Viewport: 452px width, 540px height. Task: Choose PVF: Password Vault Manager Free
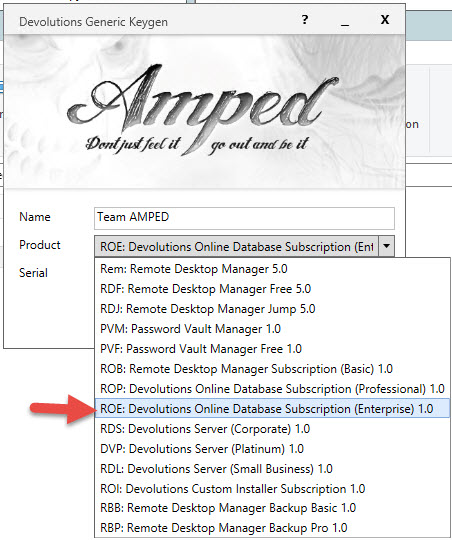[x=272, y=349]
